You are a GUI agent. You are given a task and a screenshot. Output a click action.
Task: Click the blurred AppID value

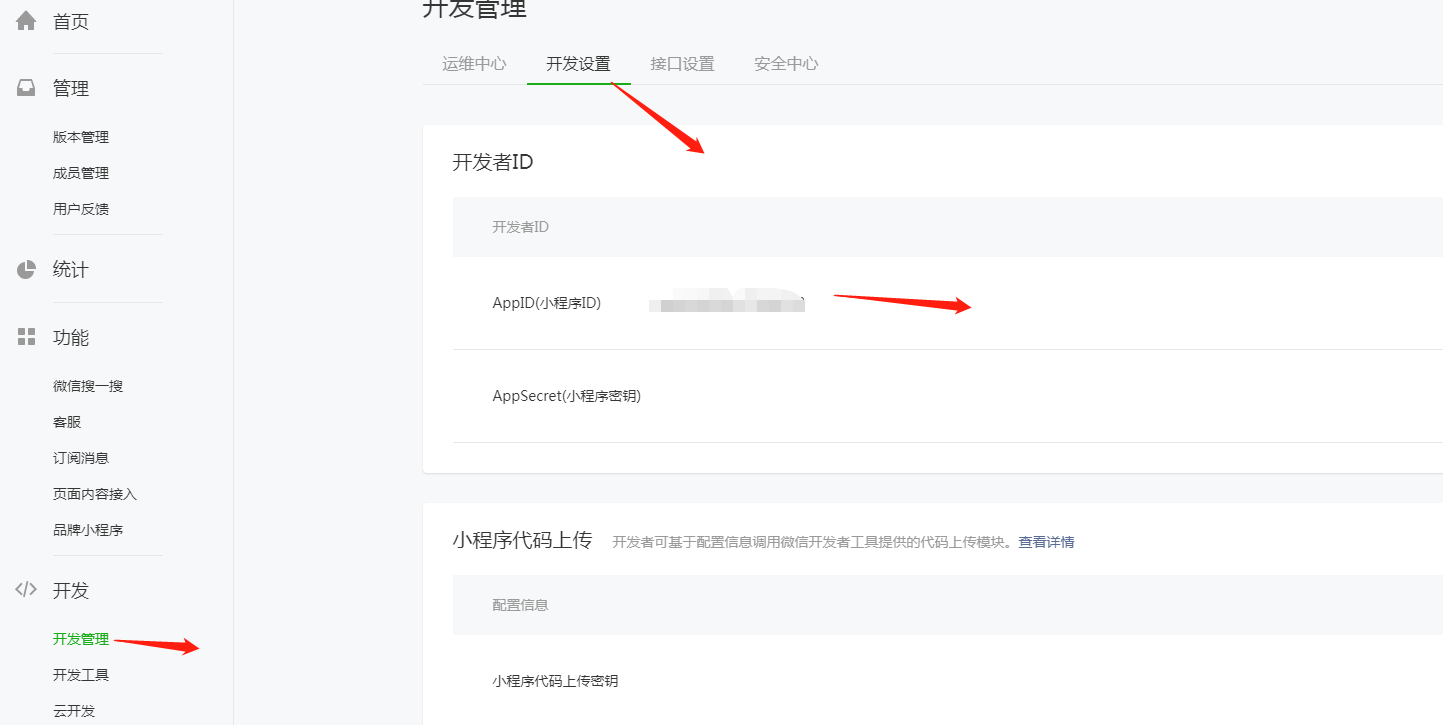pyautogui.click(x=727, y=302)
